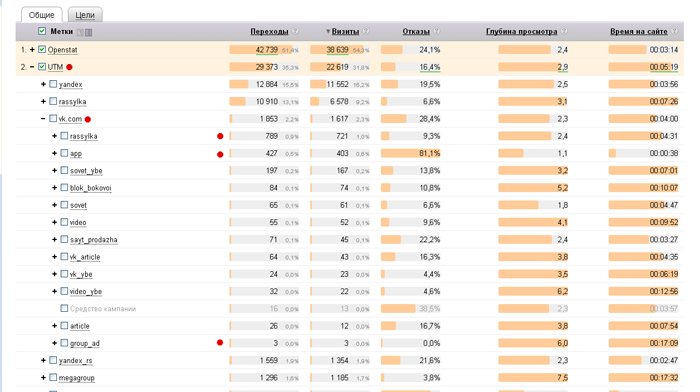Image resolution: width=700 pixels, height=392 pixels.
Task: Click the 1 354 visits value
Action: 340,360
